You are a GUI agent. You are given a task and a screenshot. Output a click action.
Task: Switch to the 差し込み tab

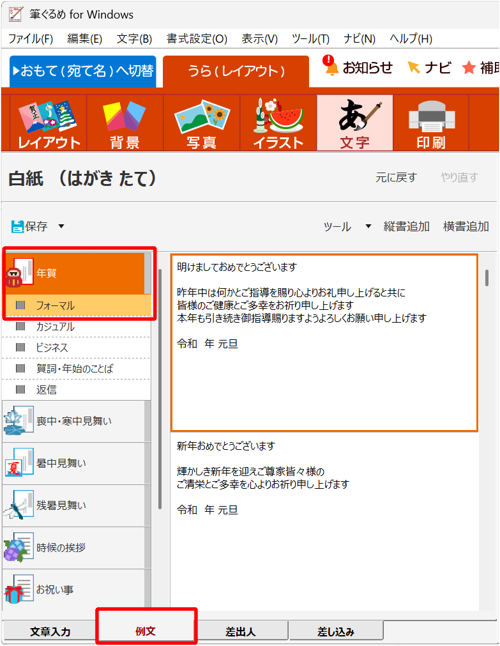(x=336, y=631)
